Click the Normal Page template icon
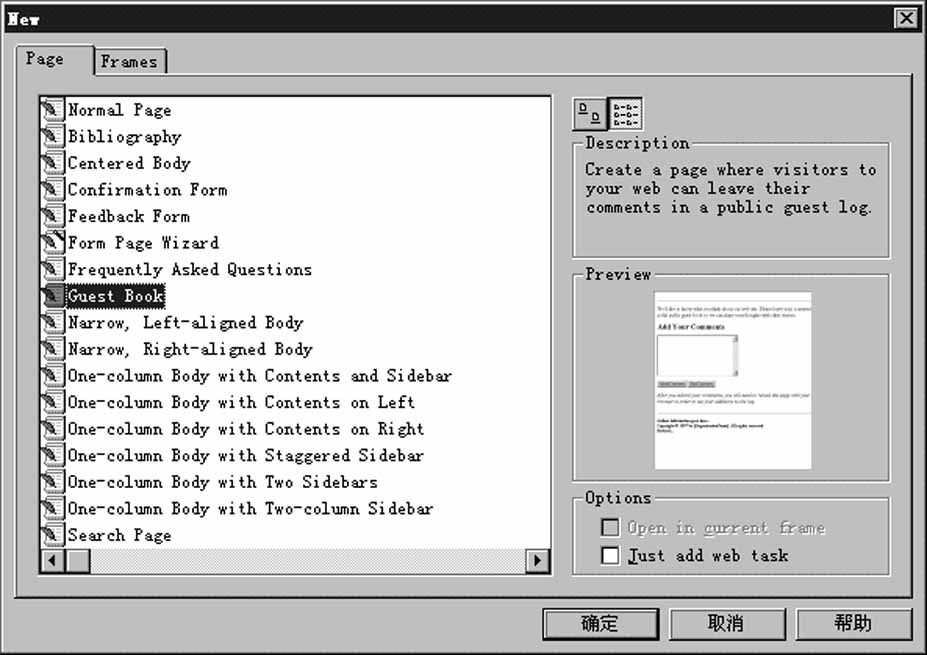Screen dimensions: 927x655 coord(53,109)
